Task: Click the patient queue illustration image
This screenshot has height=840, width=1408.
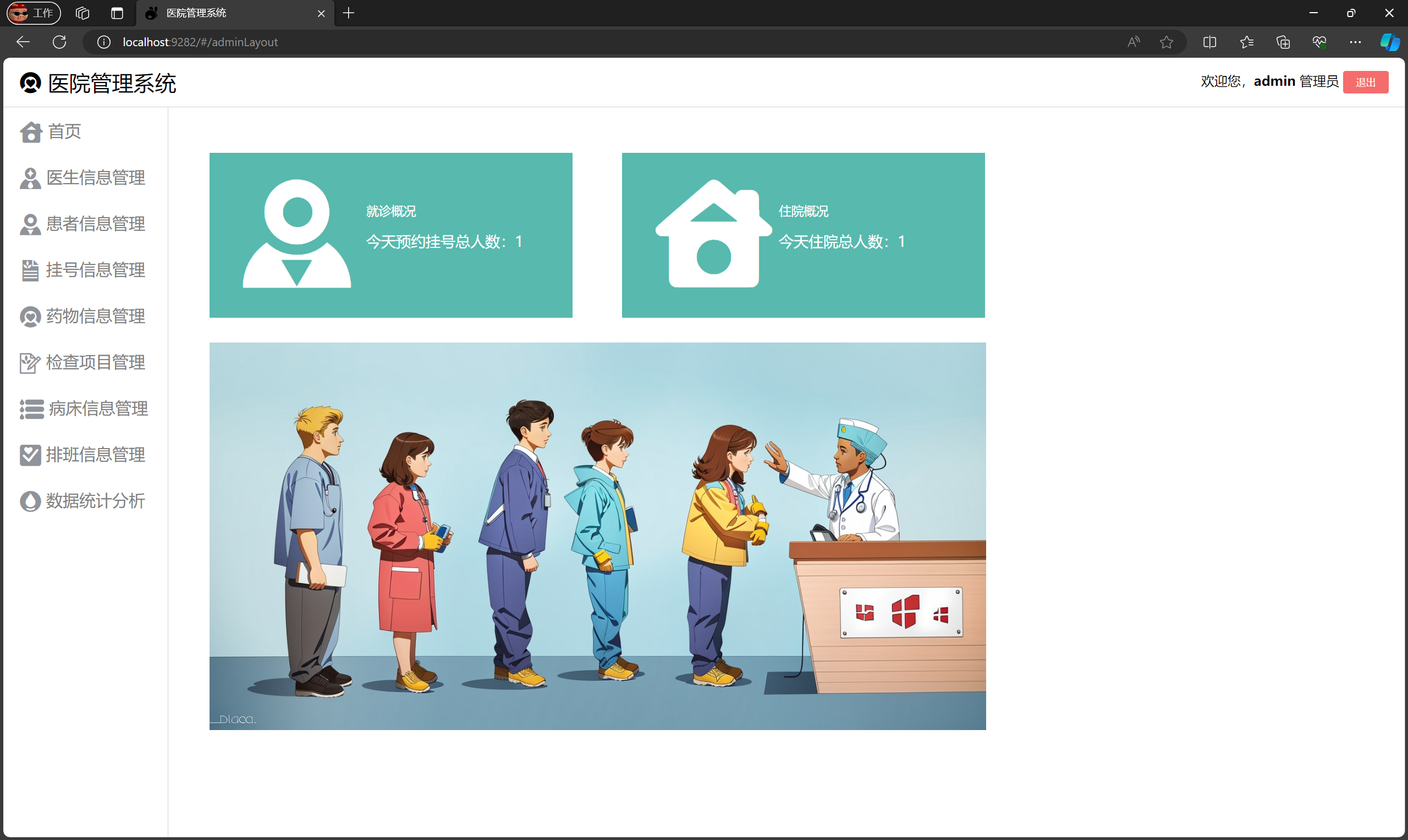Action: [x=597, y=536]
